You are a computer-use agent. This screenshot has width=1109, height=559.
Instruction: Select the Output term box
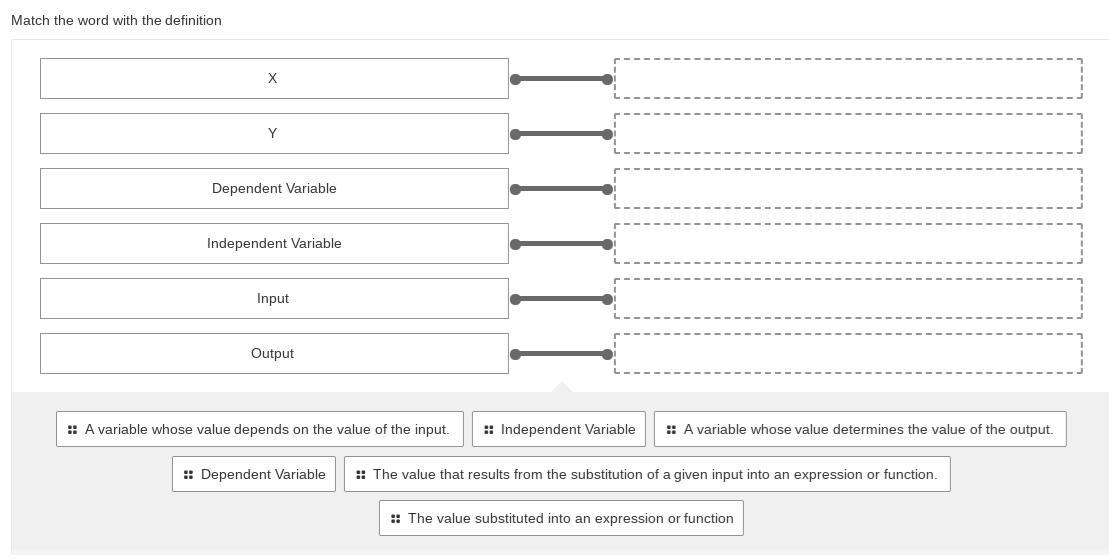pyautogui.click(x=274, y=354)
